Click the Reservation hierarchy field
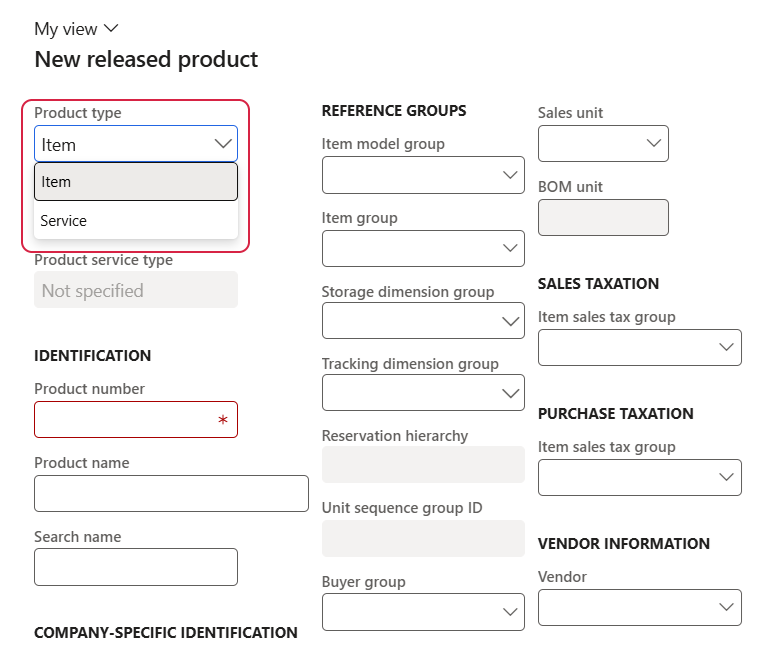773x648 pixels. coord(423,465)
